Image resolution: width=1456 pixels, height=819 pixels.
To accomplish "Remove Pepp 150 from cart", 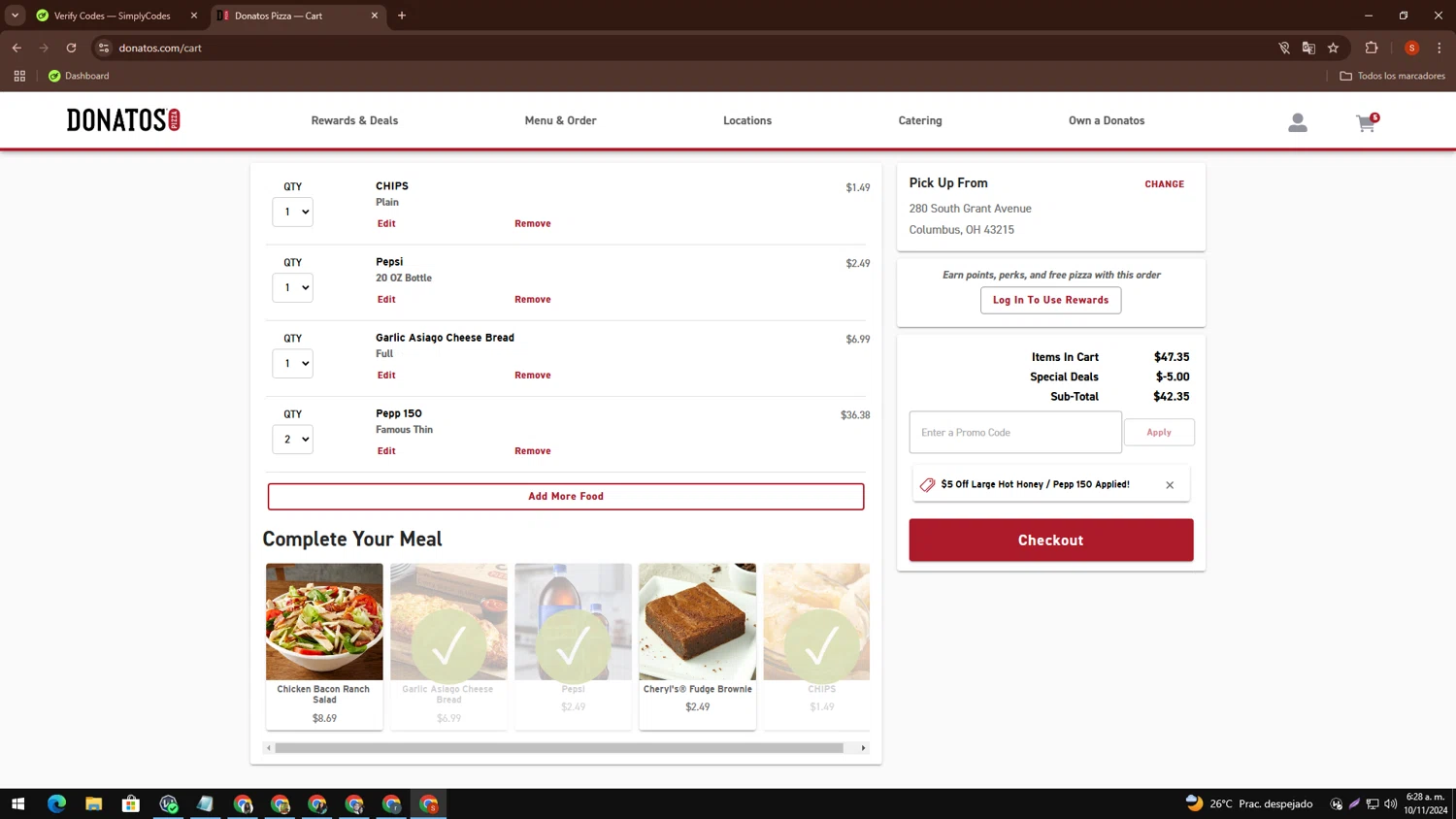I will [x=533, y=450].
